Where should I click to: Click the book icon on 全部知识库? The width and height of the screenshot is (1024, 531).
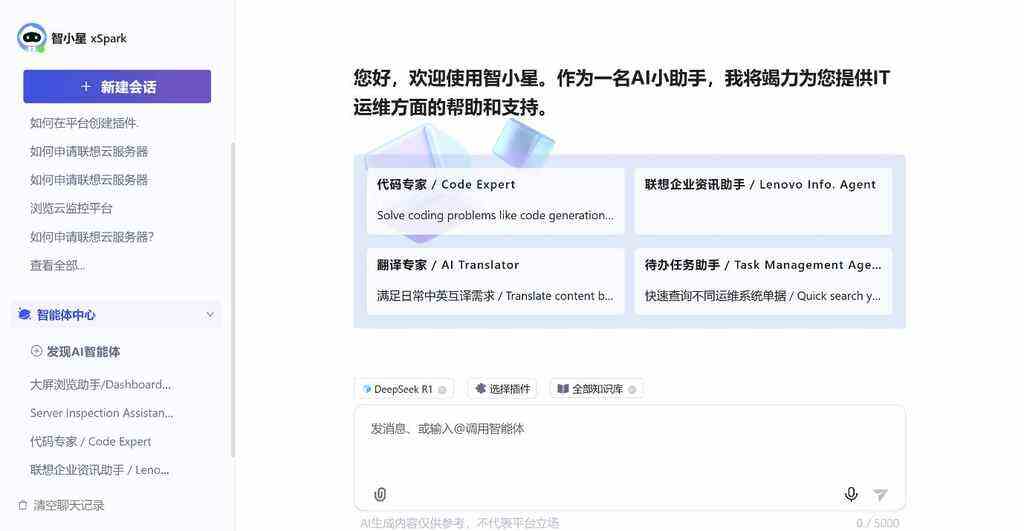coord(562,389)
